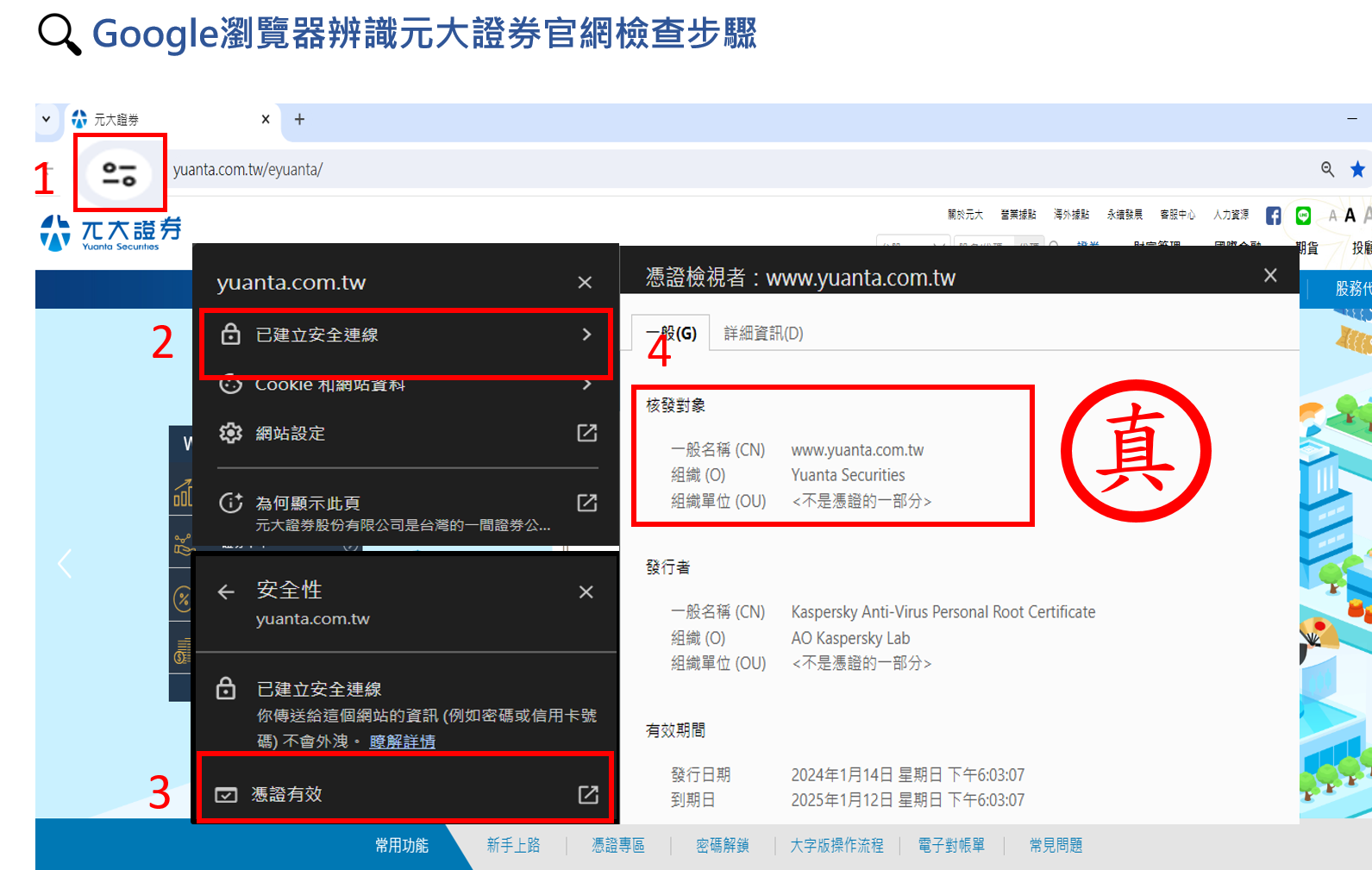The height and width of the screenshot is (870, 1372).
Task: Open the 客服中心 link
Action: point(1178,215)
